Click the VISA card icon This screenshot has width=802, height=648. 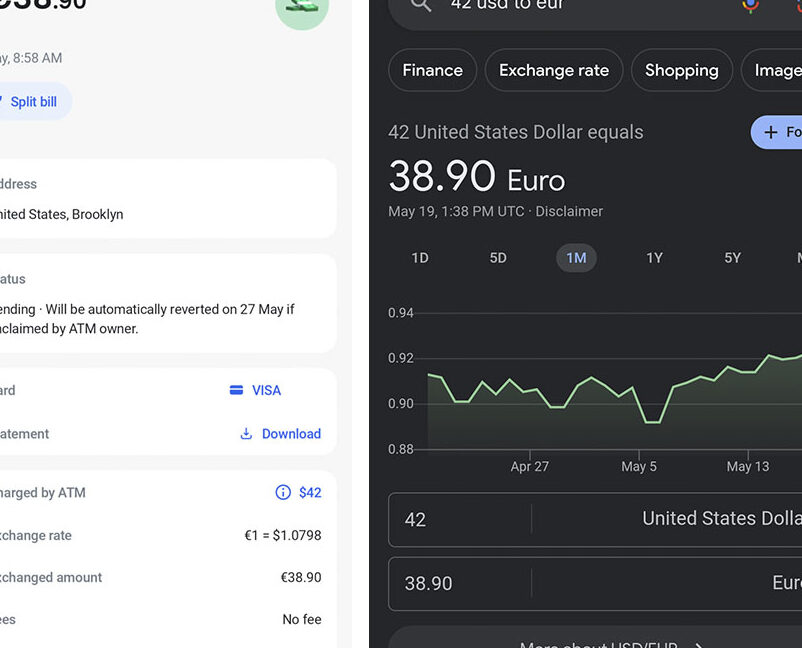pyautogui.click(x=237, y=390)
